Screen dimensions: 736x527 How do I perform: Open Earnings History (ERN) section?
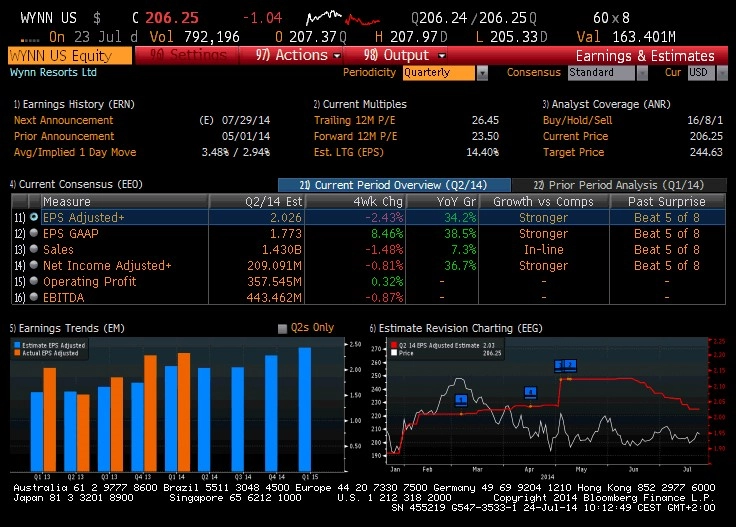click(x=74, y=104)
